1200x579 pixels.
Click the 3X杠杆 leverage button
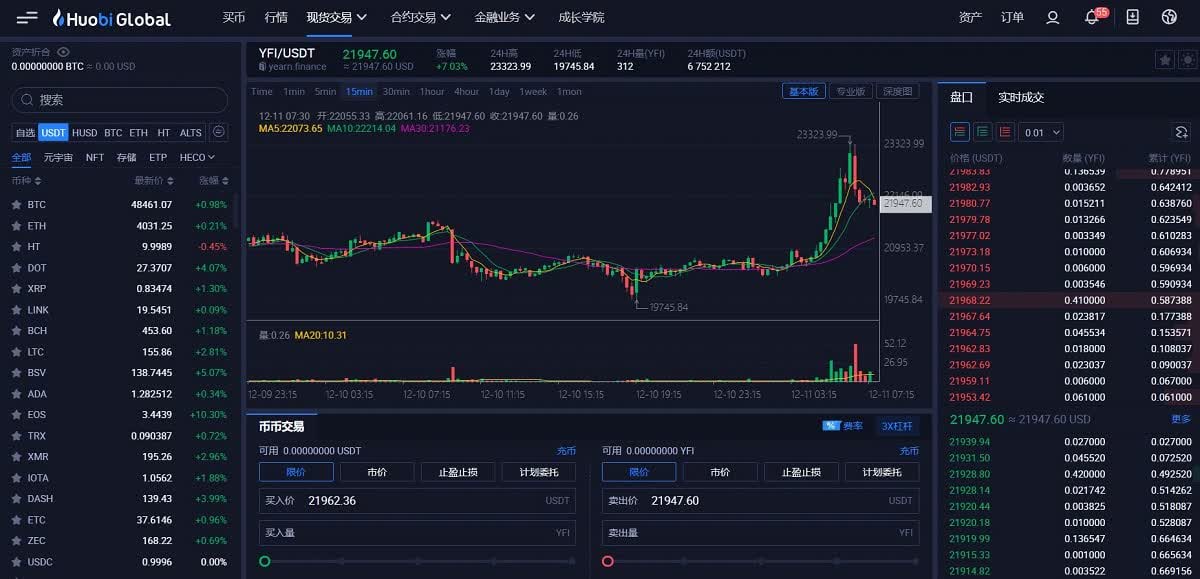click(x=897, y=426)
